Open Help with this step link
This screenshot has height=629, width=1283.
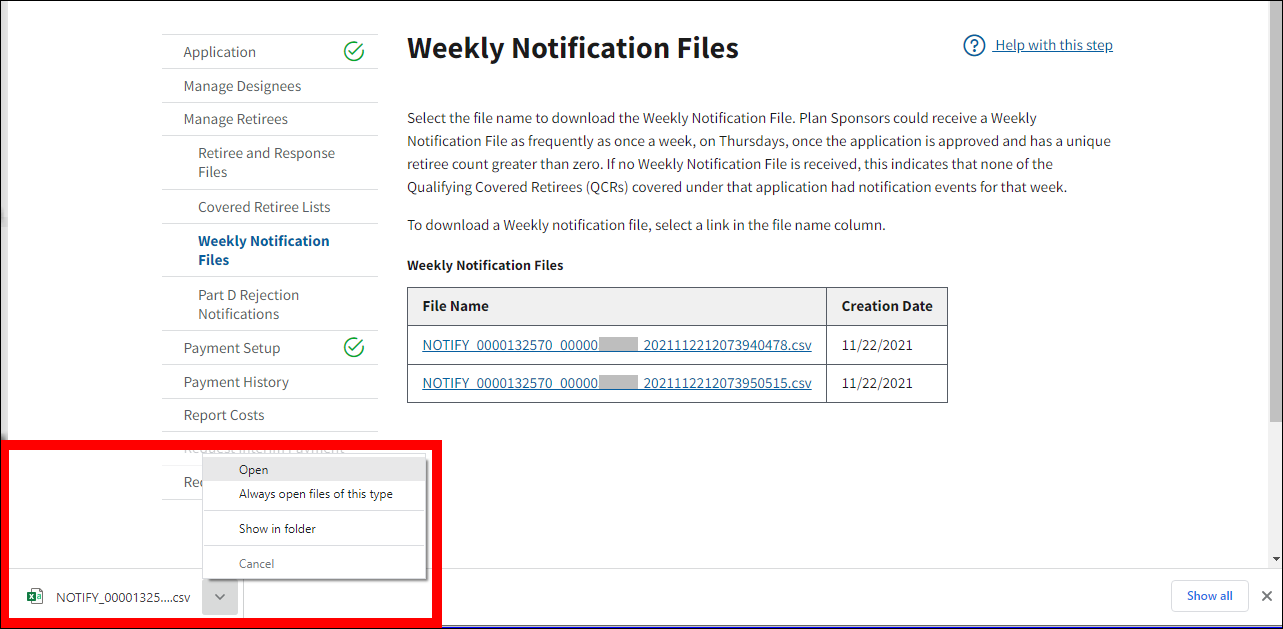(1053, 46)
